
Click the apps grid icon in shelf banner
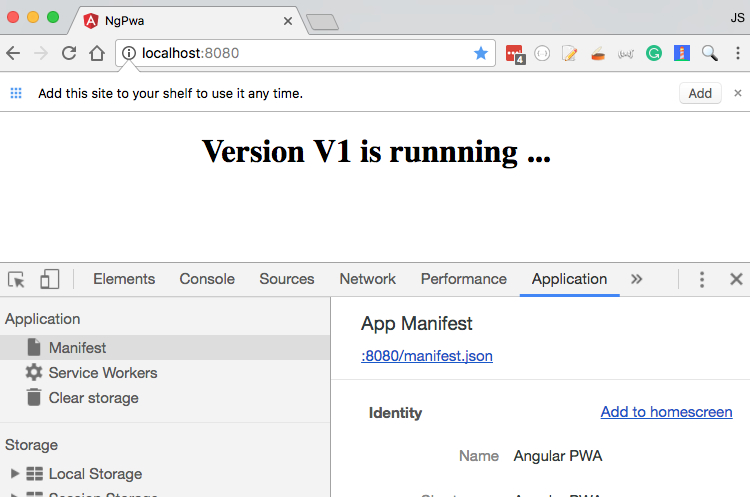[16, 93]
